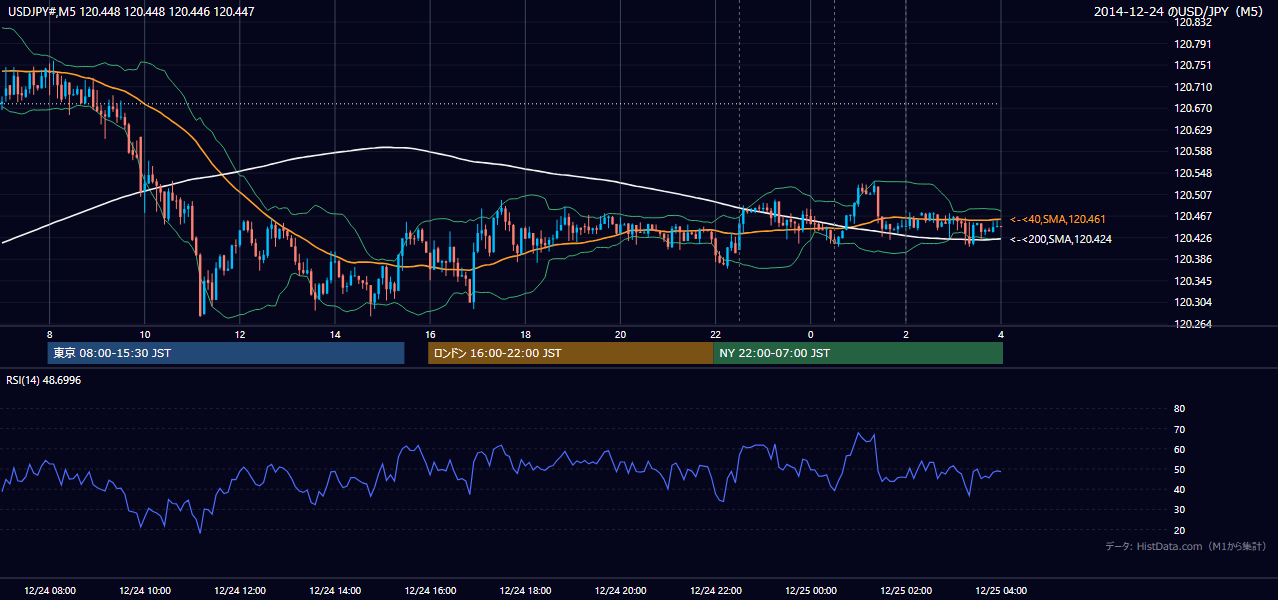
Task: Click the 12/24 16:00 time axis label
Action: (430, 591)
